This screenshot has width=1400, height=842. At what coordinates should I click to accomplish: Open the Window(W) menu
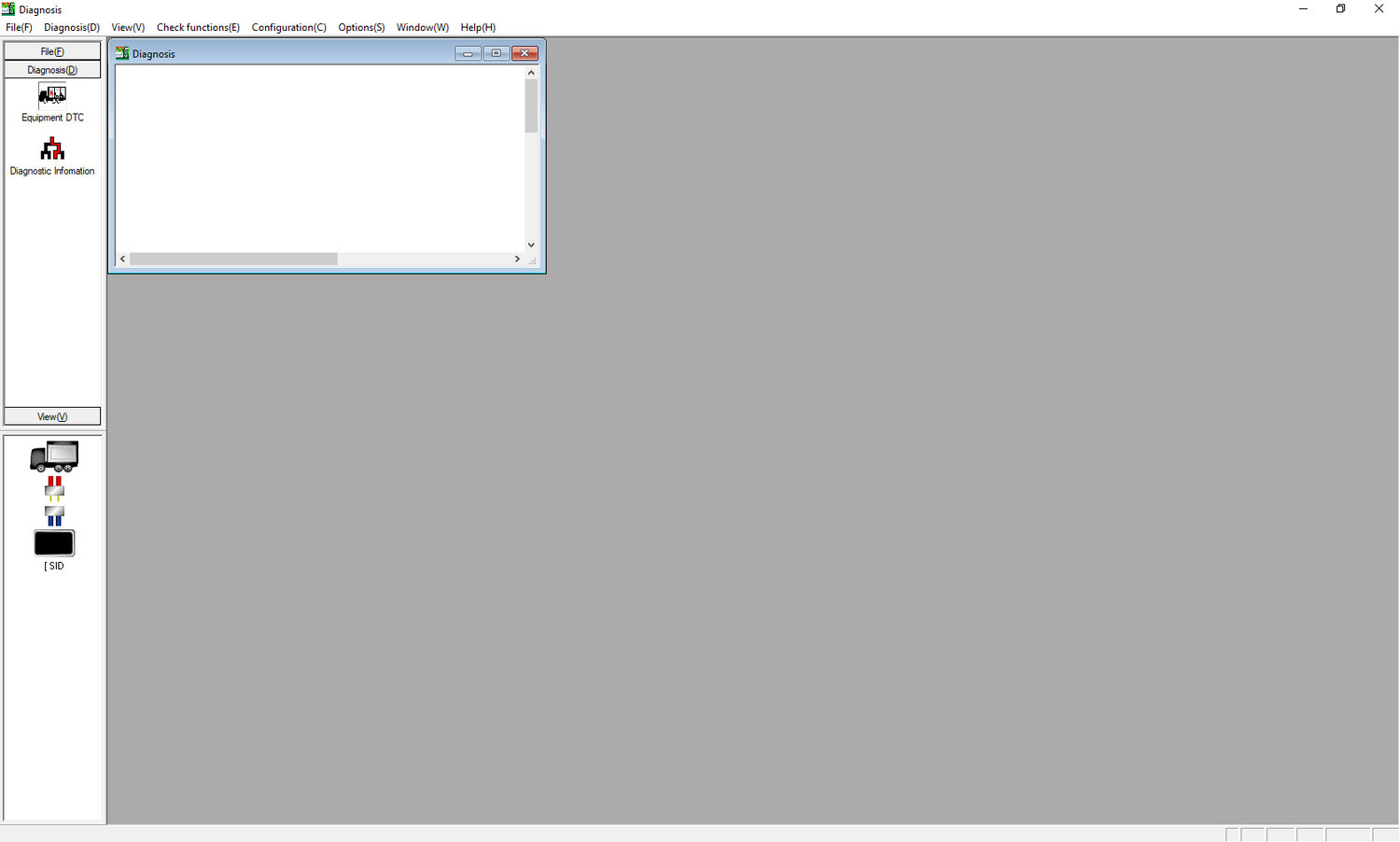click(x=423, y=27)
